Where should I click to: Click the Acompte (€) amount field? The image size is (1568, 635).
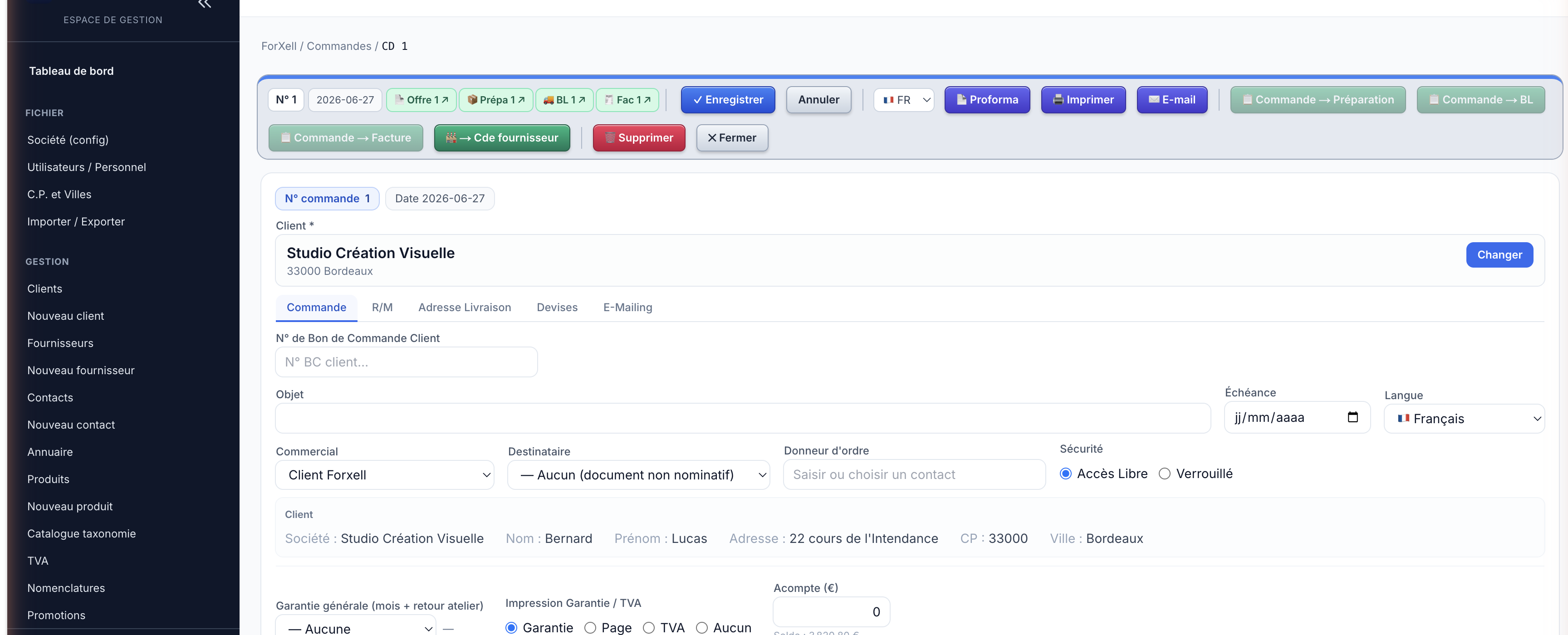point(831,612)
